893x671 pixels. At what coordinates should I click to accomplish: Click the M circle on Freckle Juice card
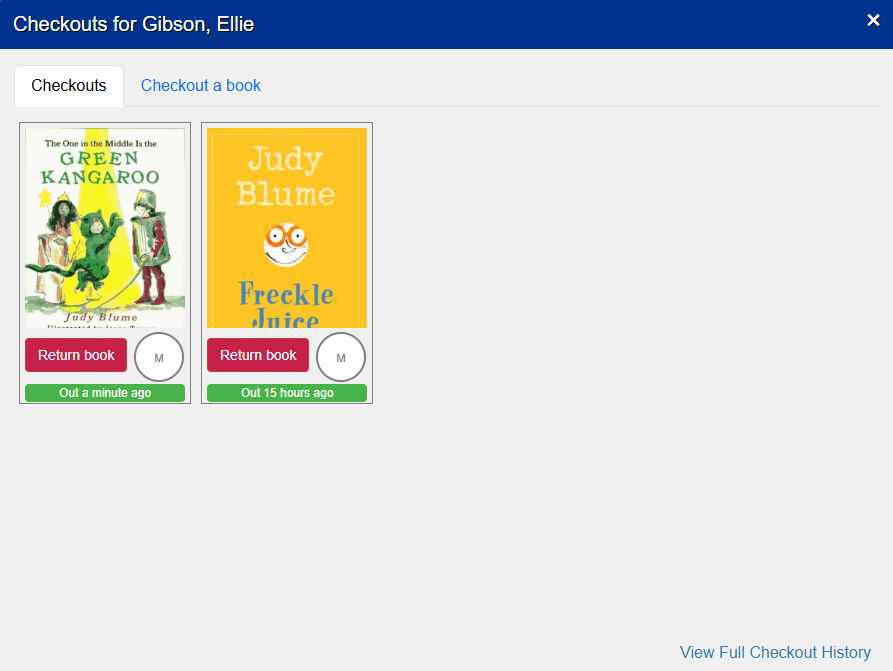click(341, 357)
